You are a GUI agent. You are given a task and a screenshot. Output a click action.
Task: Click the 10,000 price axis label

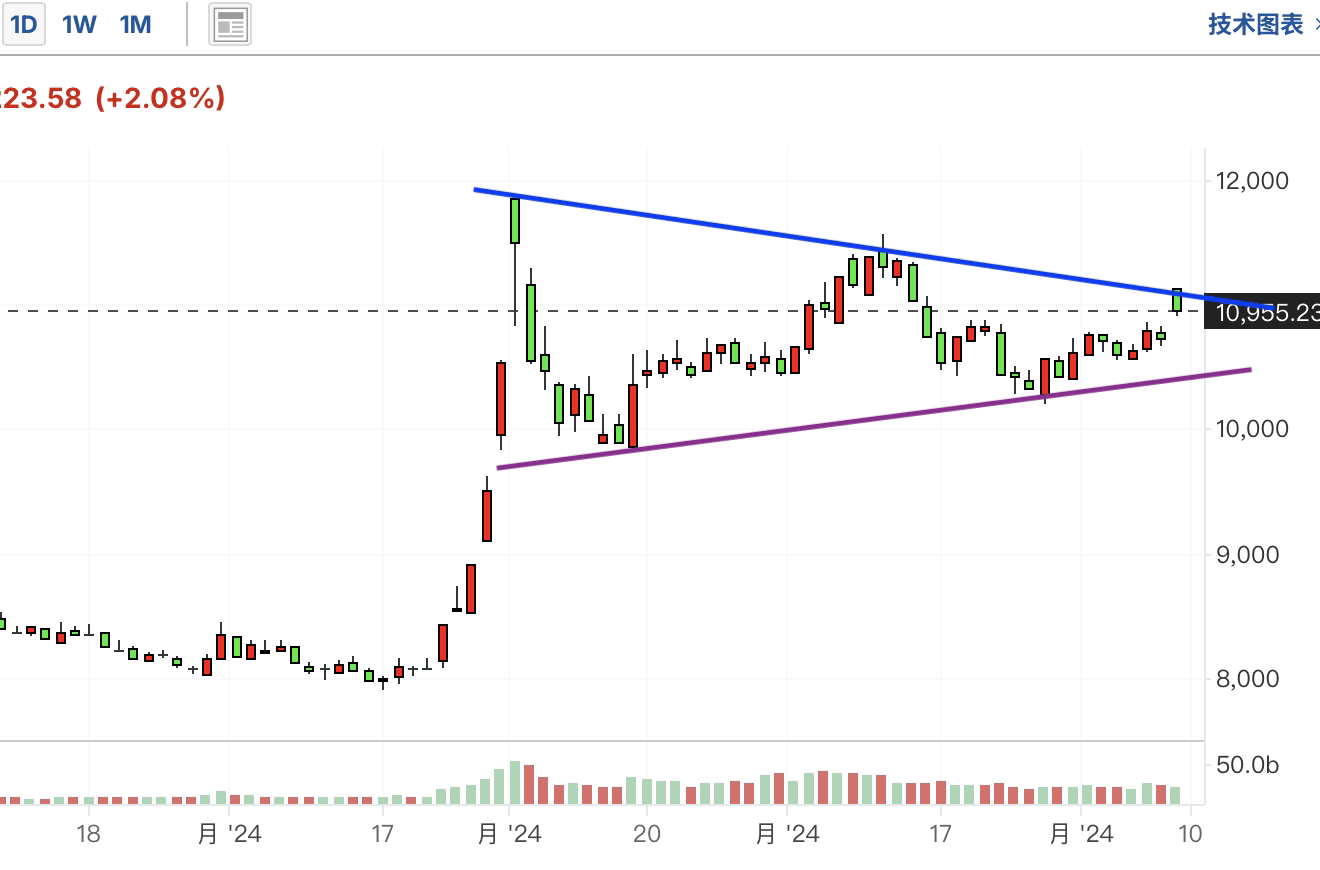pos(1252,429)
